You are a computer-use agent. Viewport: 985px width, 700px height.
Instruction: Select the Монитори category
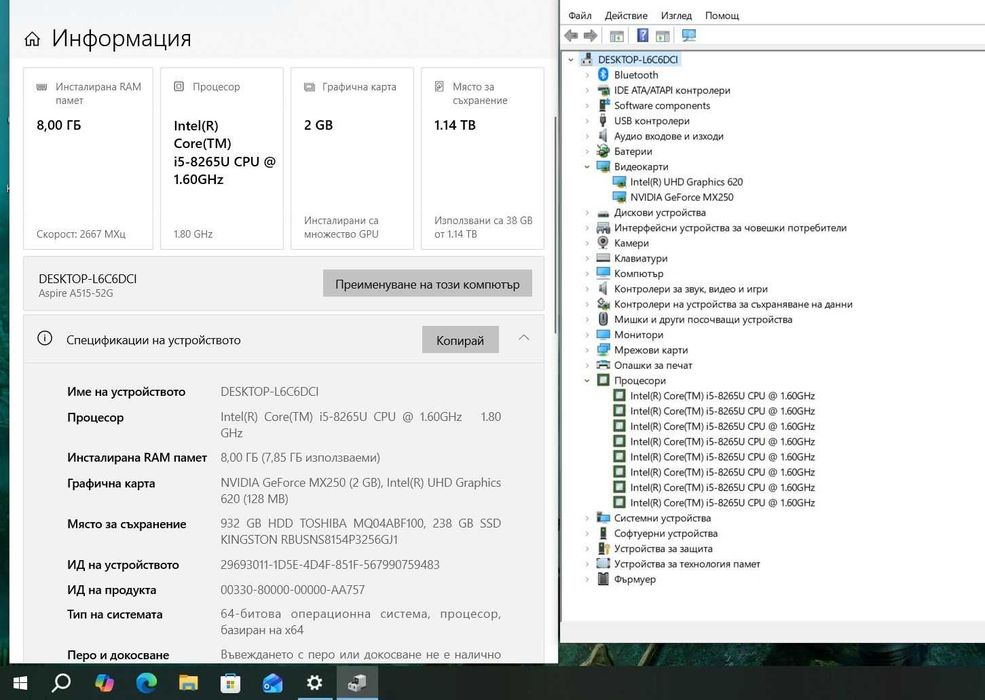coord(638,335)
